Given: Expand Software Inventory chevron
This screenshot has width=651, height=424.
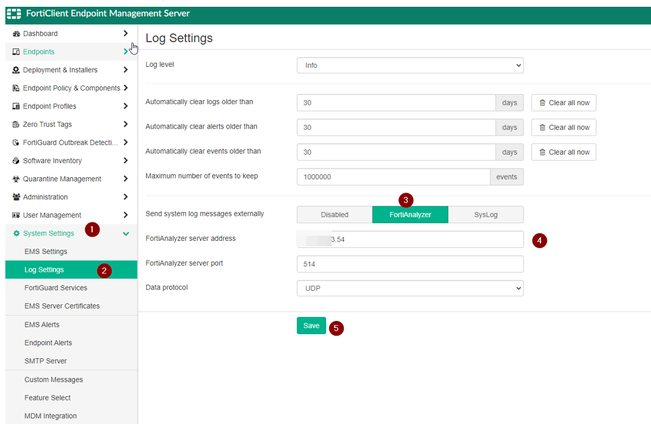Looking at the screenshot, I should [125, 160].
